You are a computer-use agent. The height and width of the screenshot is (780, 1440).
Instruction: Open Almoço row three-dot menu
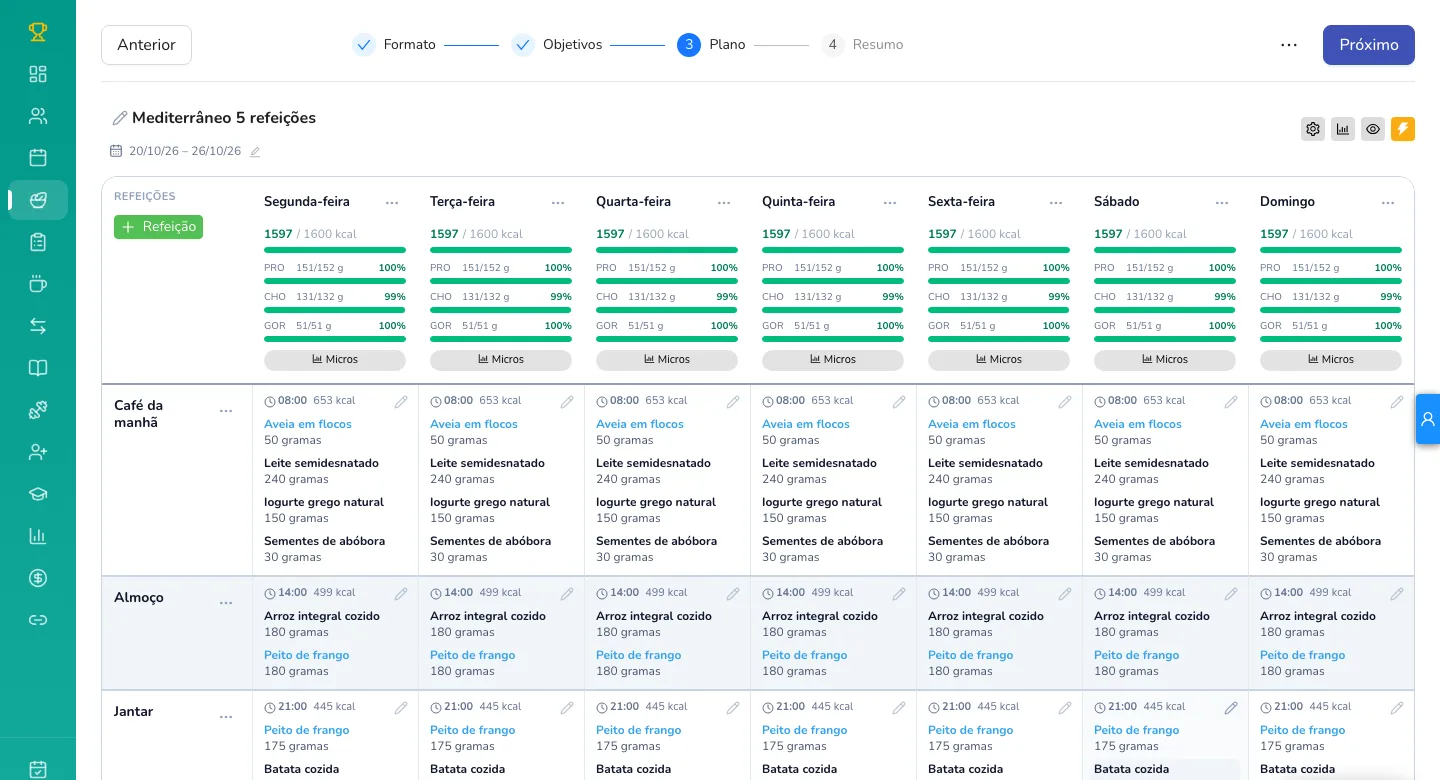click(226, 603)
